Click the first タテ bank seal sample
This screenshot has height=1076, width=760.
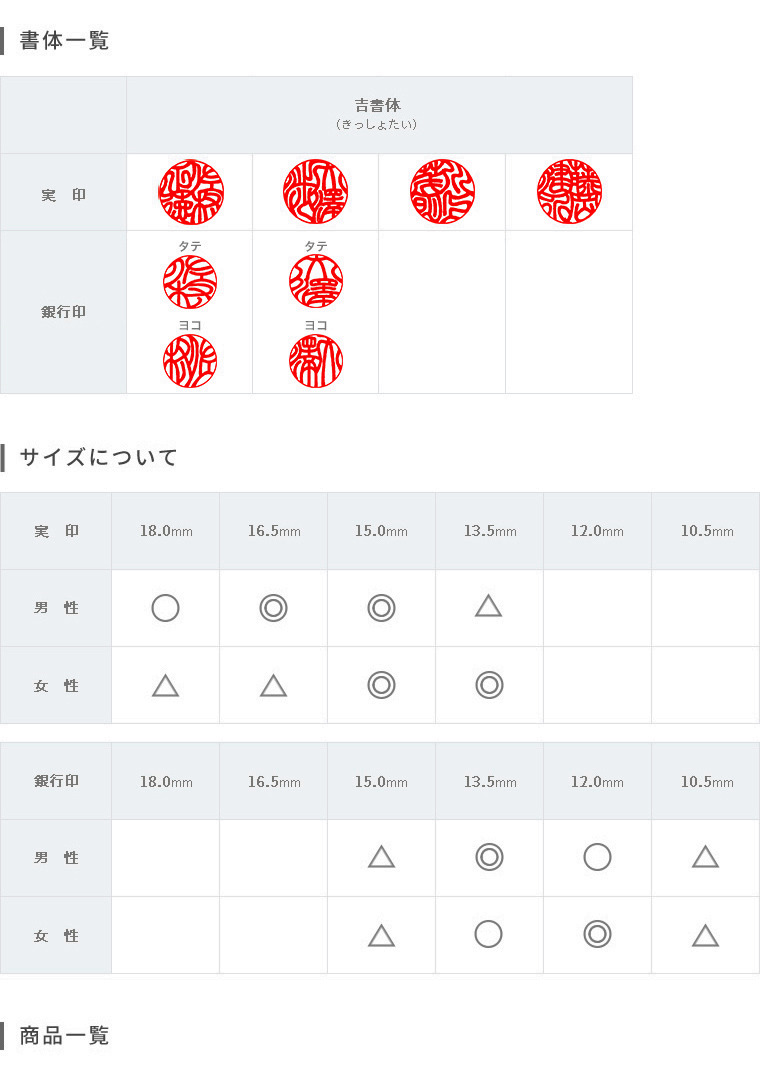pos(190,282)
